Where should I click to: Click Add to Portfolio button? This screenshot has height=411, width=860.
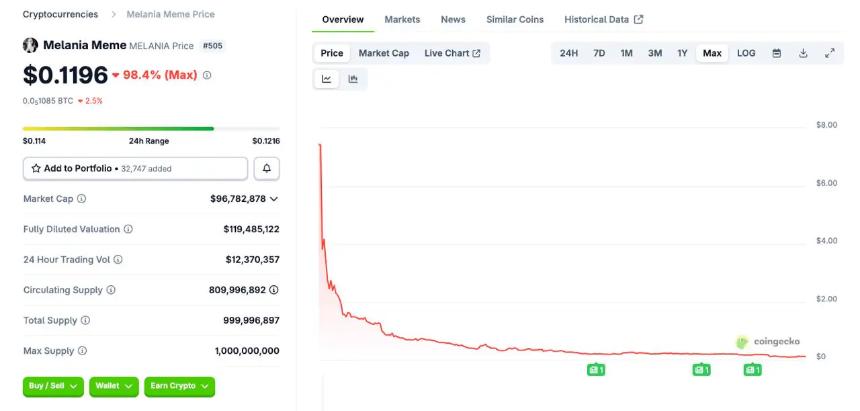coord(135,168)
